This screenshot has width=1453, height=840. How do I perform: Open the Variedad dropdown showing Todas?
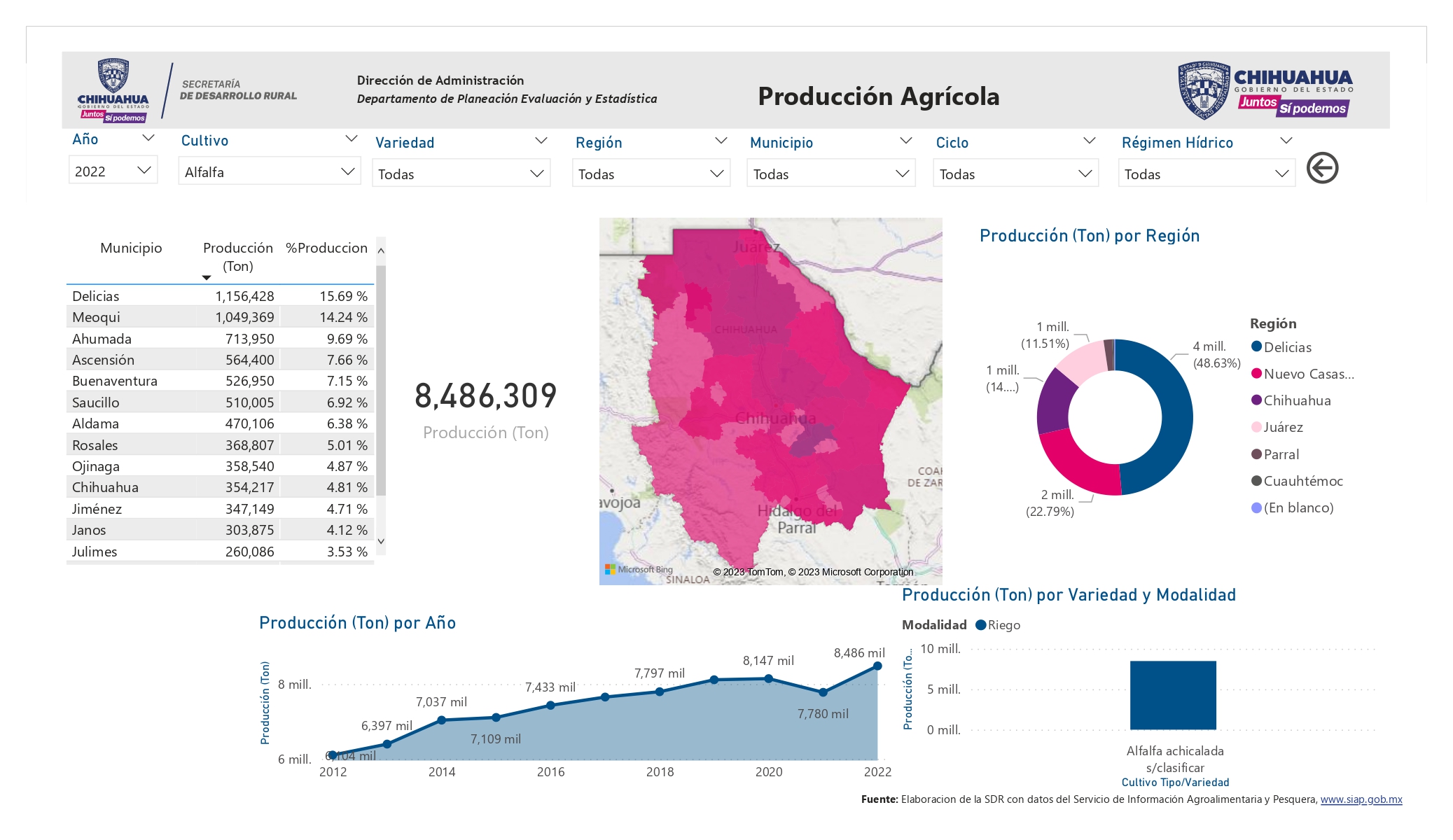click(x=461, y=174)
